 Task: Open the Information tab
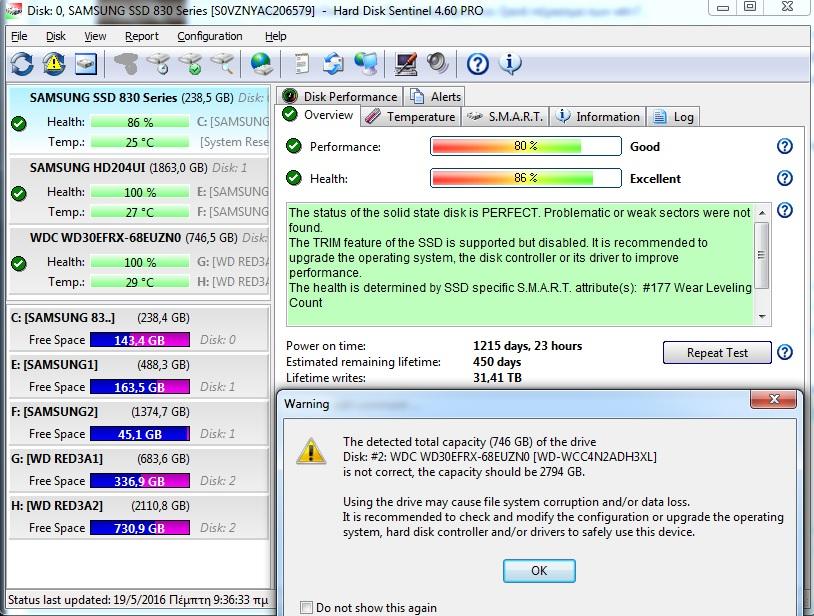(598, 117)
